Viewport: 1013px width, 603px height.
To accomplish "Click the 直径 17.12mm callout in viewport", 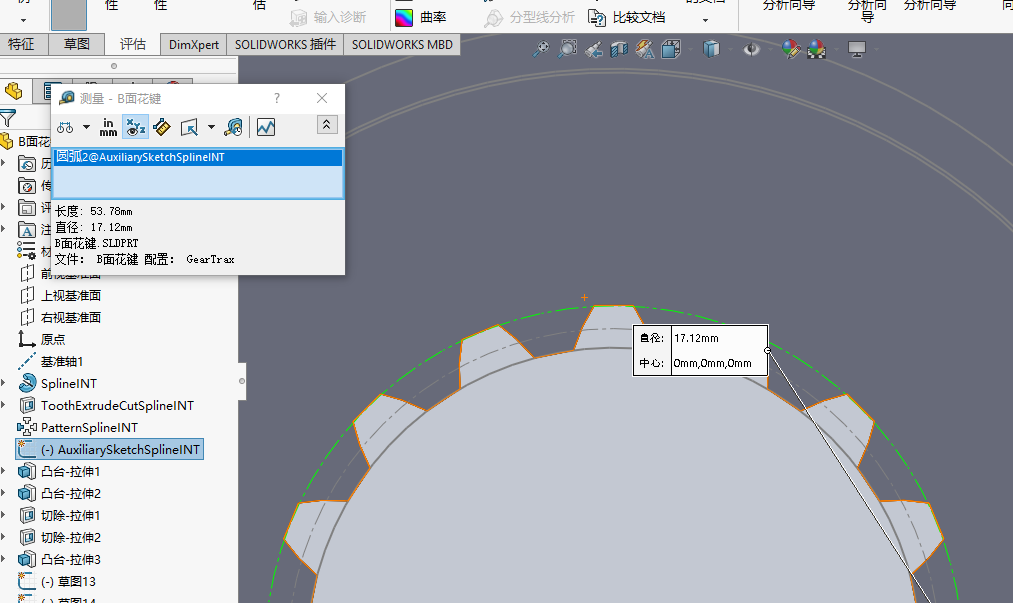I will 696,338.
